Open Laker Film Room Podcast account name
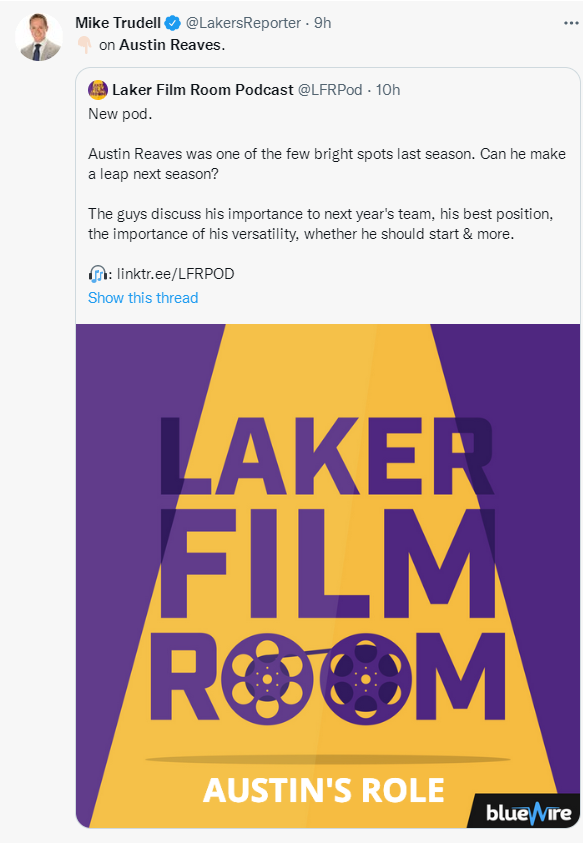 click(x=203, y=90)
